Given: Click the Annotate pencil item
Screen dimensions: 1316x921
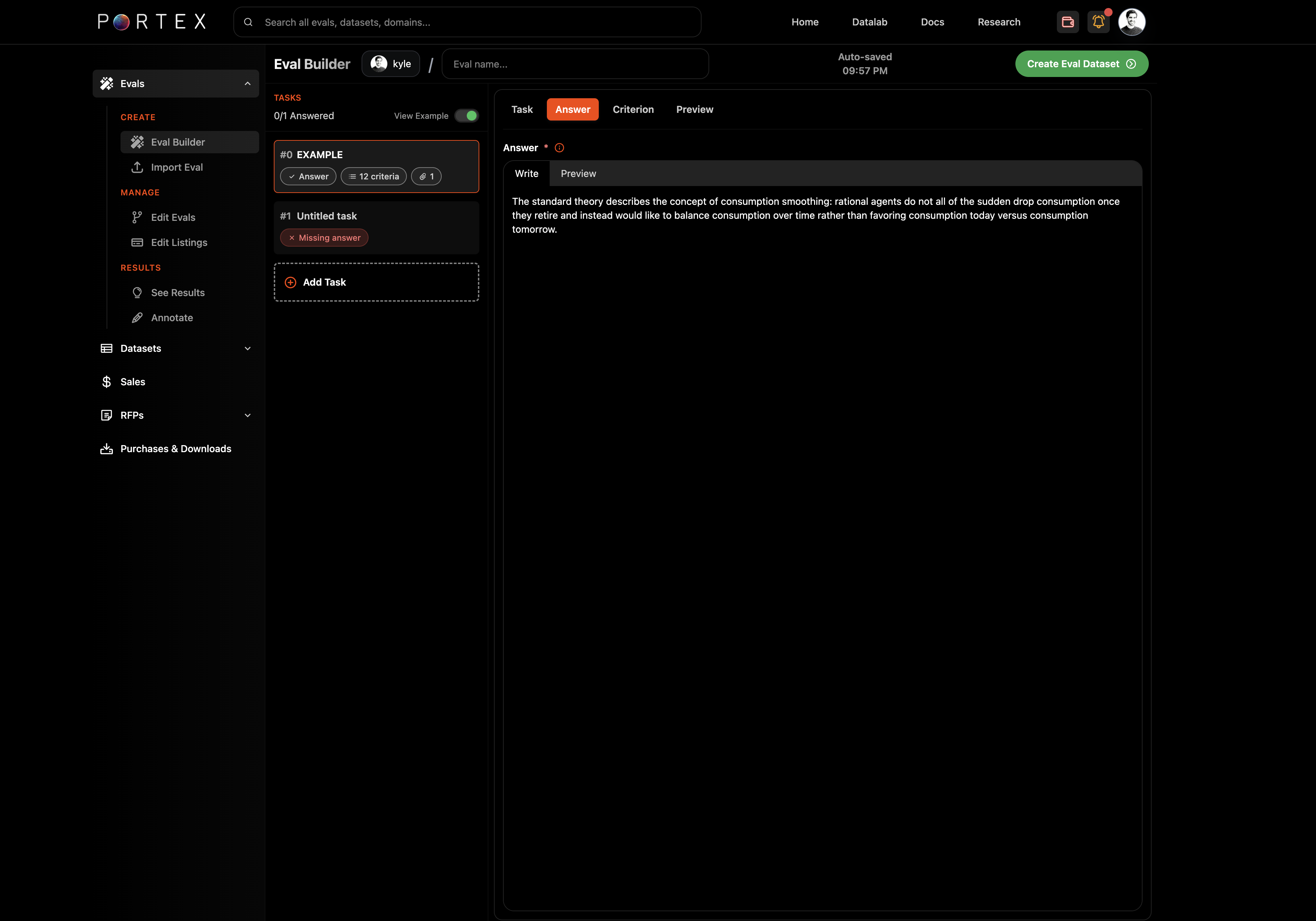Looking at the screenshot, I should (x=171, y=318).
